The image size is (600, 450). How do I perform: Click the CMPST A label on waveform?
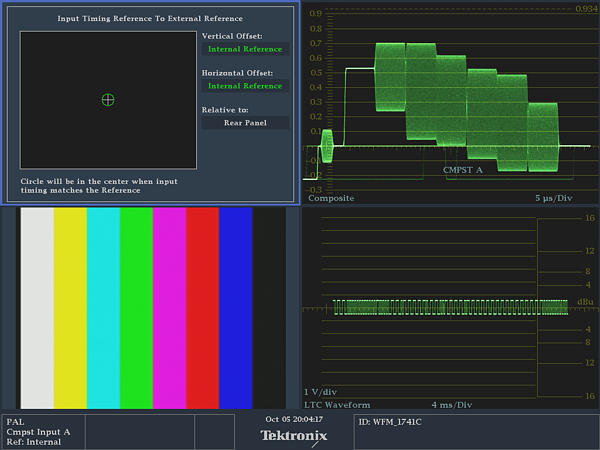pos(463,170)
